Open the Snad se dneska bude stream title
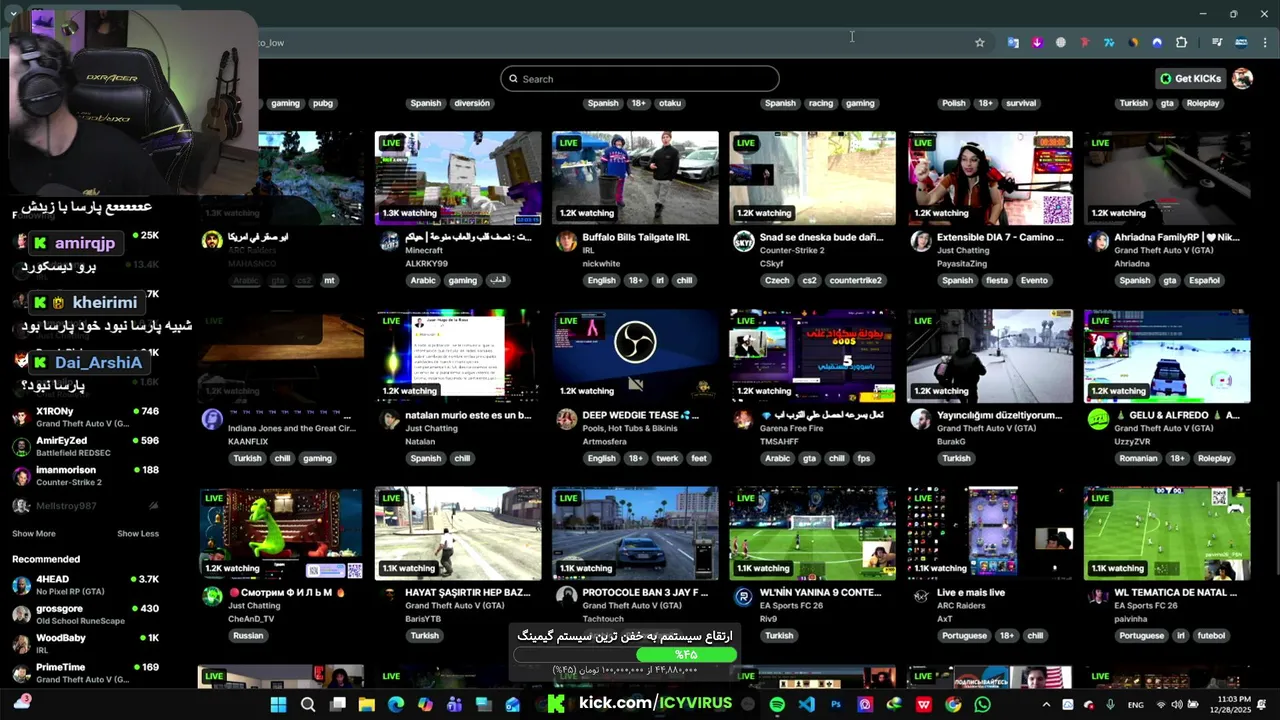Viewport: 1280px width, 720px height. click(x=822, y=238)
